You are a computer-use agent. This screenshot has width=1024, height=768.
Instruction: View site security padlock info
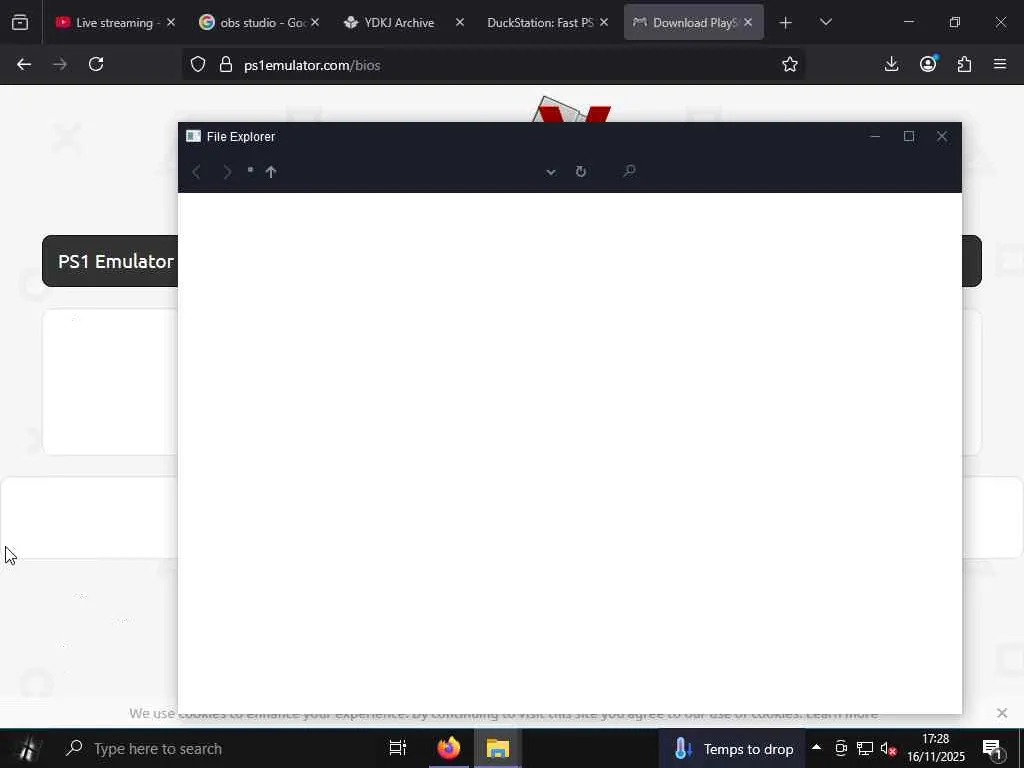[226, 65]
